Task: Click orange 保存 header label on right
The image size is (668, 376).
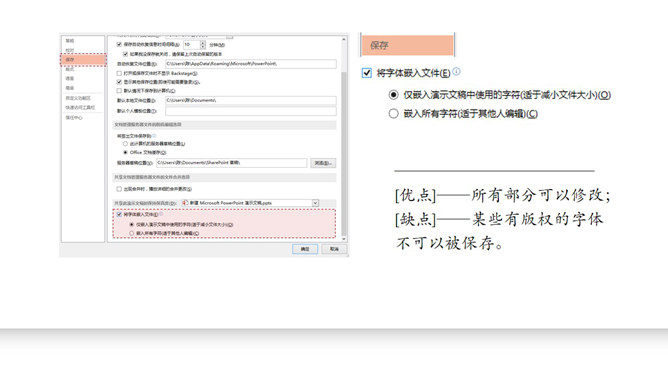Action: coord(408,45)
